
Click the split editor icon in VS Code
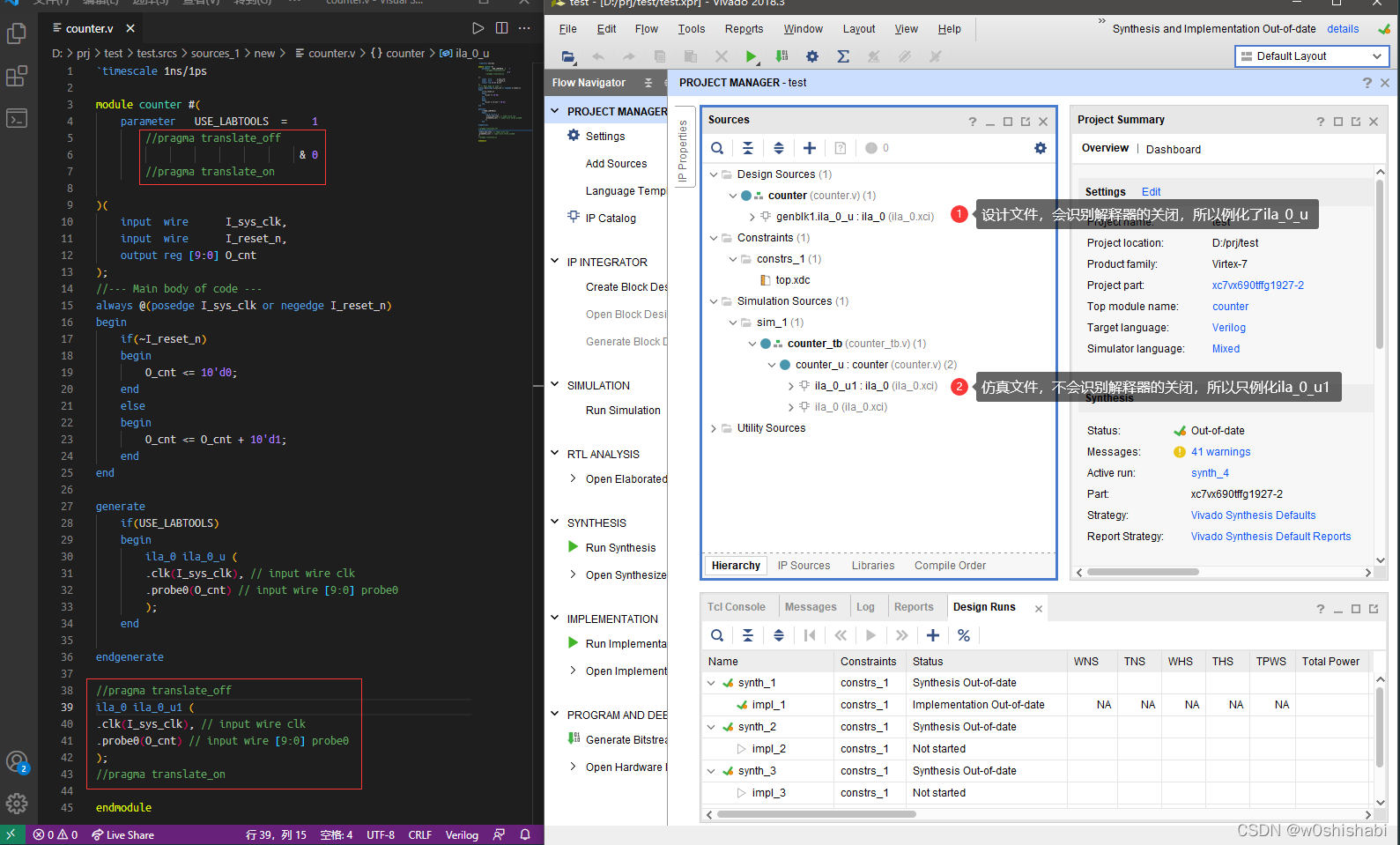[501, 28]
